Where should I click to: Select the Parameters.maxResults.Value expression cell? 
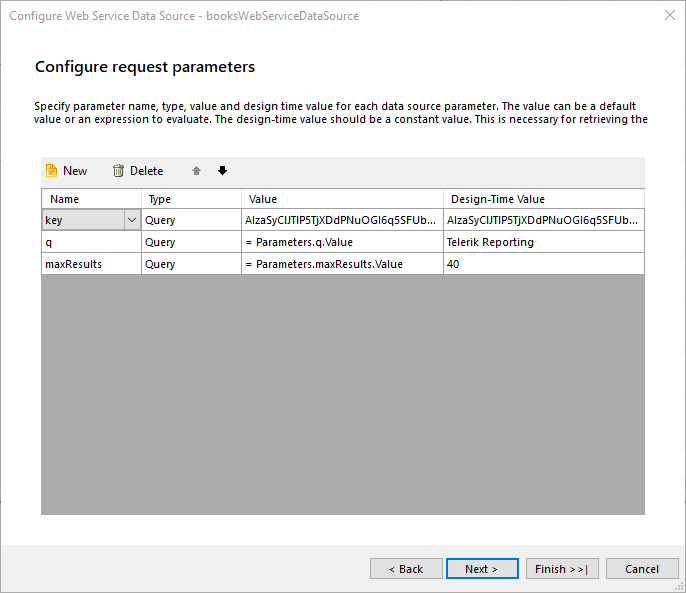pos(342,264)
